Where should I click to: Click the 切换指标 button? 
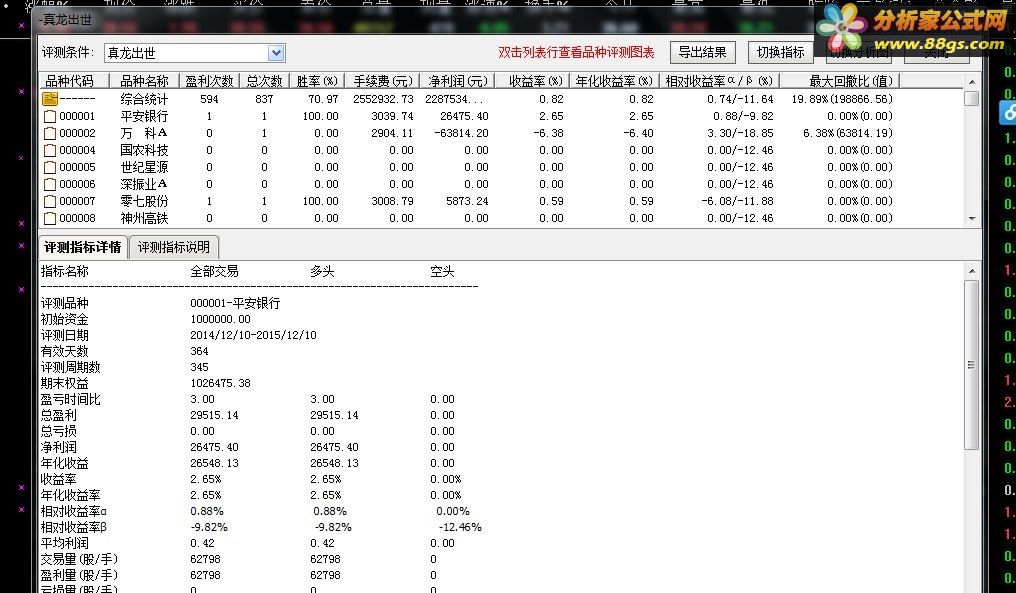(781, 52)
